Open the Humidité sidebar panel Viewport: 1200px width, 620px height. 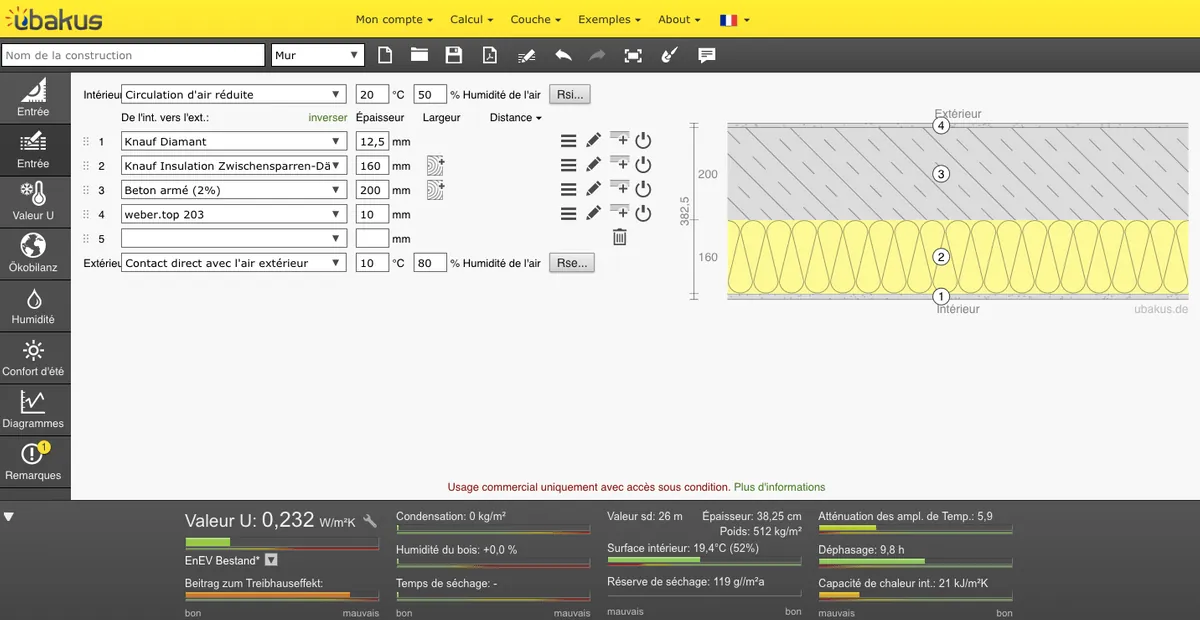pyautogui.click(x=33, y=305)
